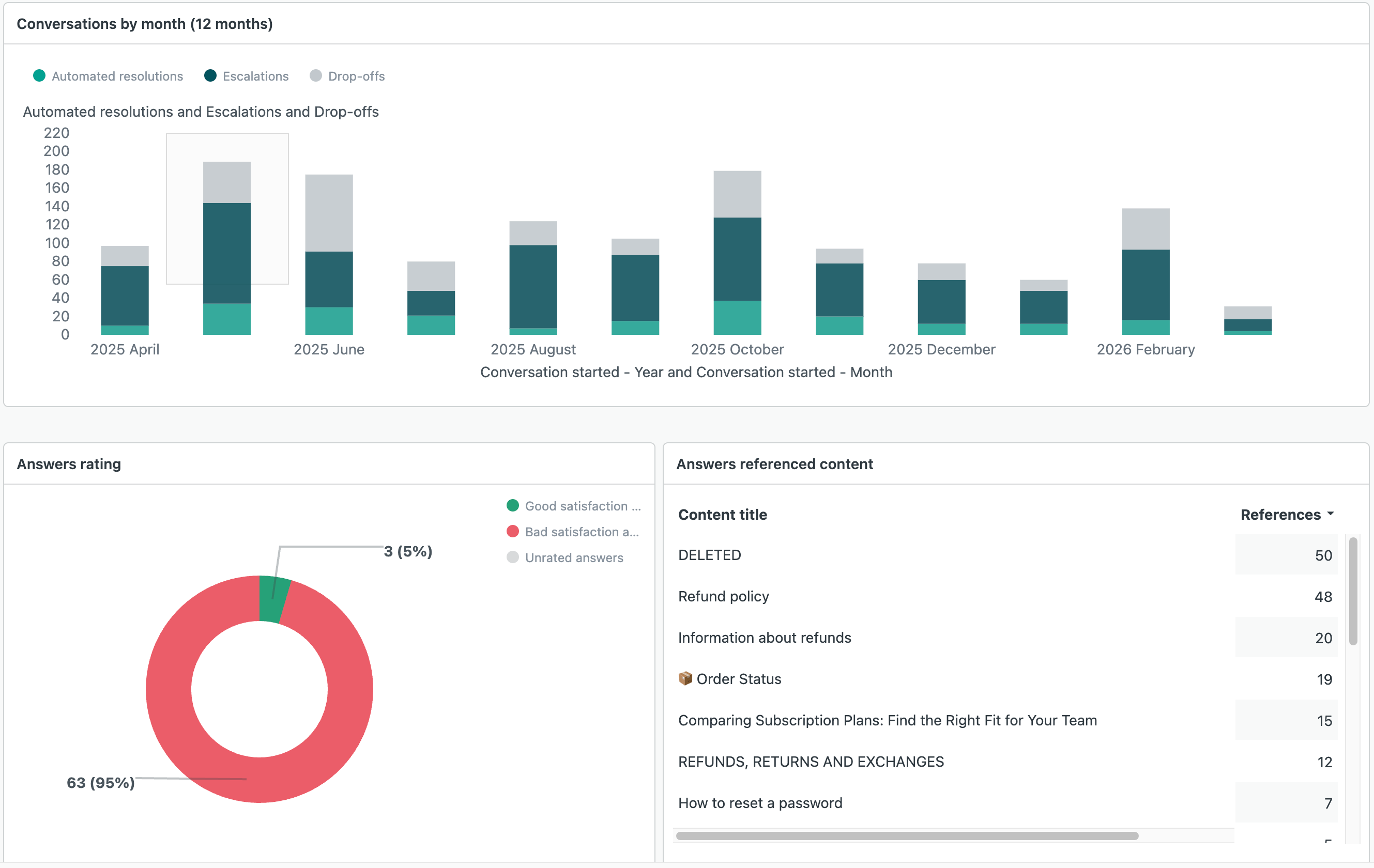Sort by References column arrow

1330,514
